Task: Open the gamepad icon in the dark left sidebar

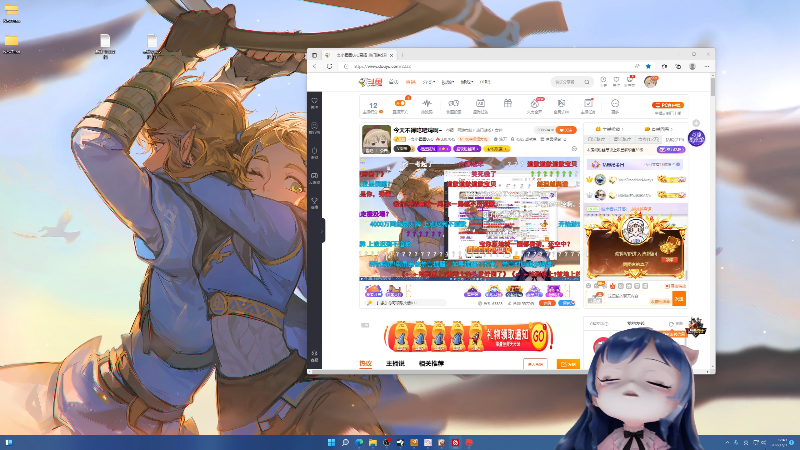Action: pyautogui.click(x=315, y=178)
